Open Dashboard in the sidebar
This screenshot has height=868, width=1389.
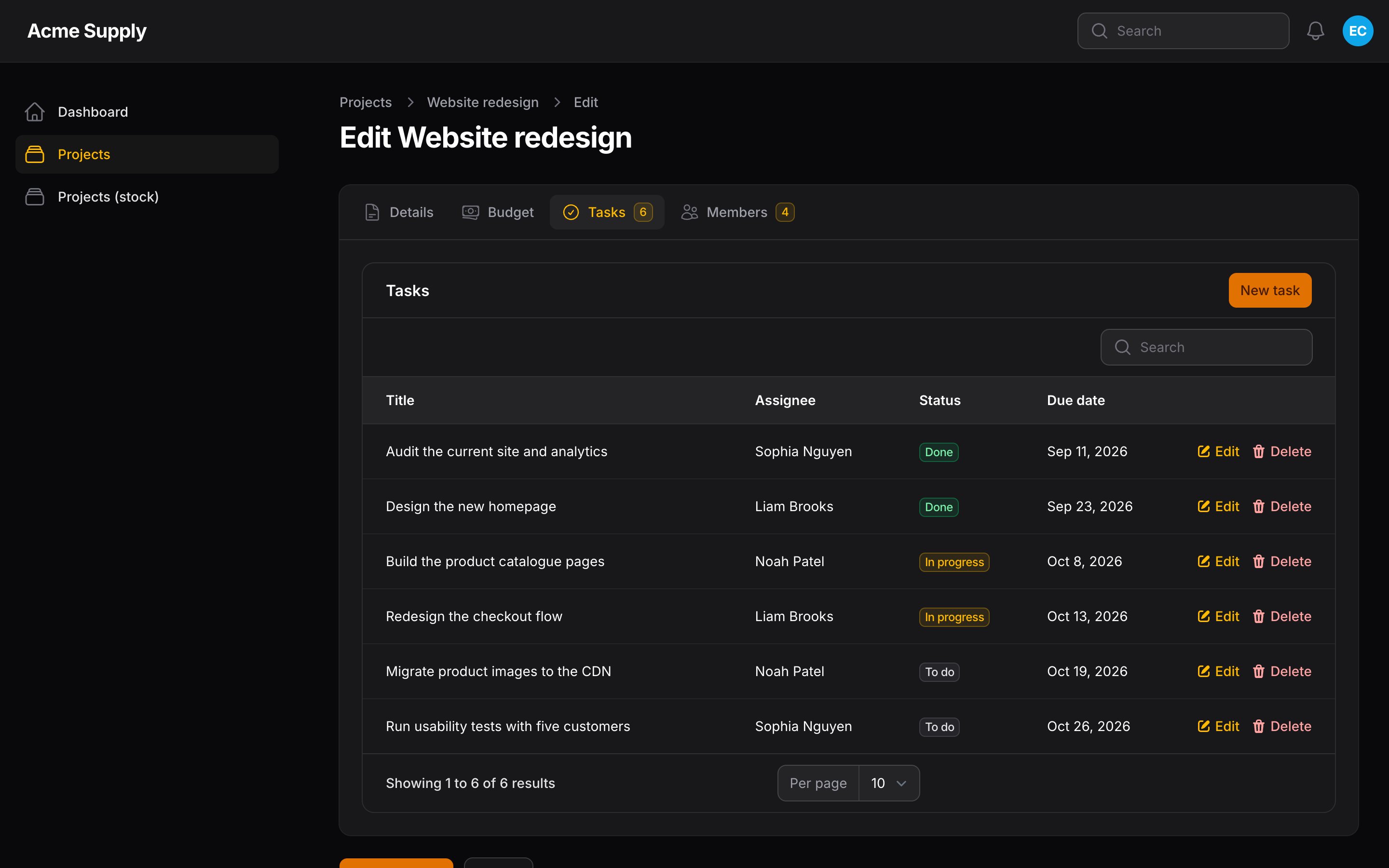(147, 112)
